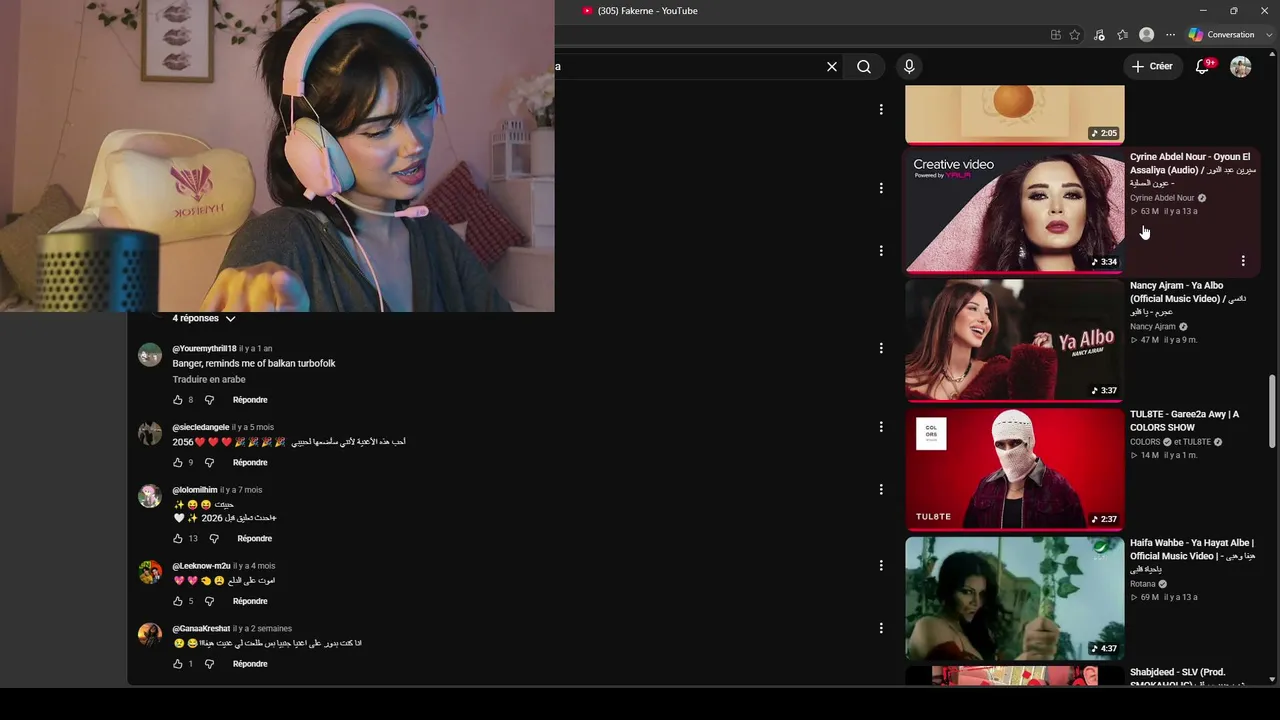Screen dimensions: 1280x720
Task: Open @GanaaKreshat's profile avatar
Action: coord(150,635)
